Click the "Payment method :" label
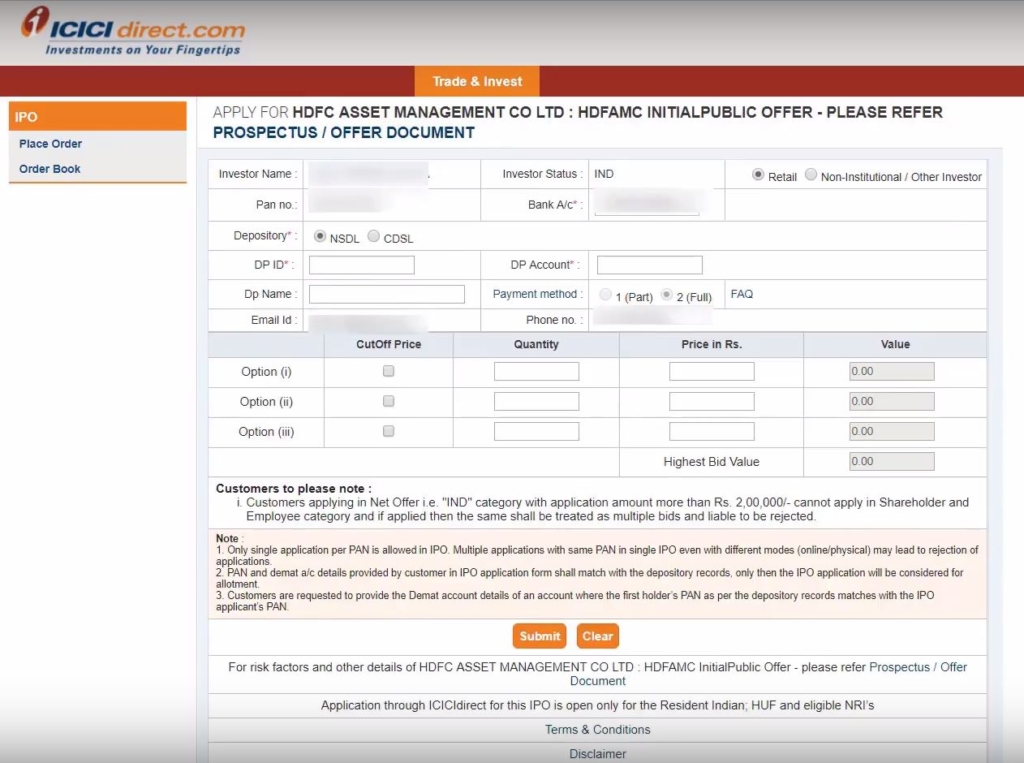The width and height of the screenshot is (1024, 763). click(x=538, y=294)
